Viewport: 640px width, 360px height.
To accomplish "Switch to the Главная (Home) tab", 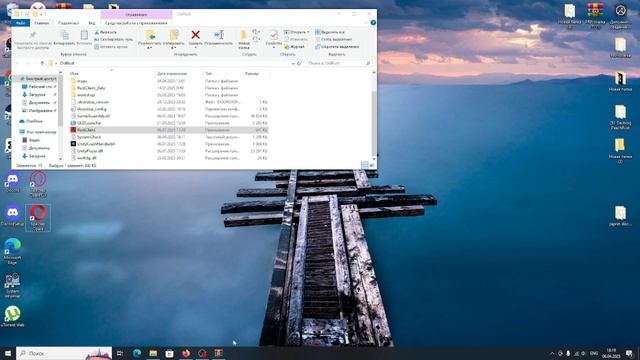I will [42, 23].
